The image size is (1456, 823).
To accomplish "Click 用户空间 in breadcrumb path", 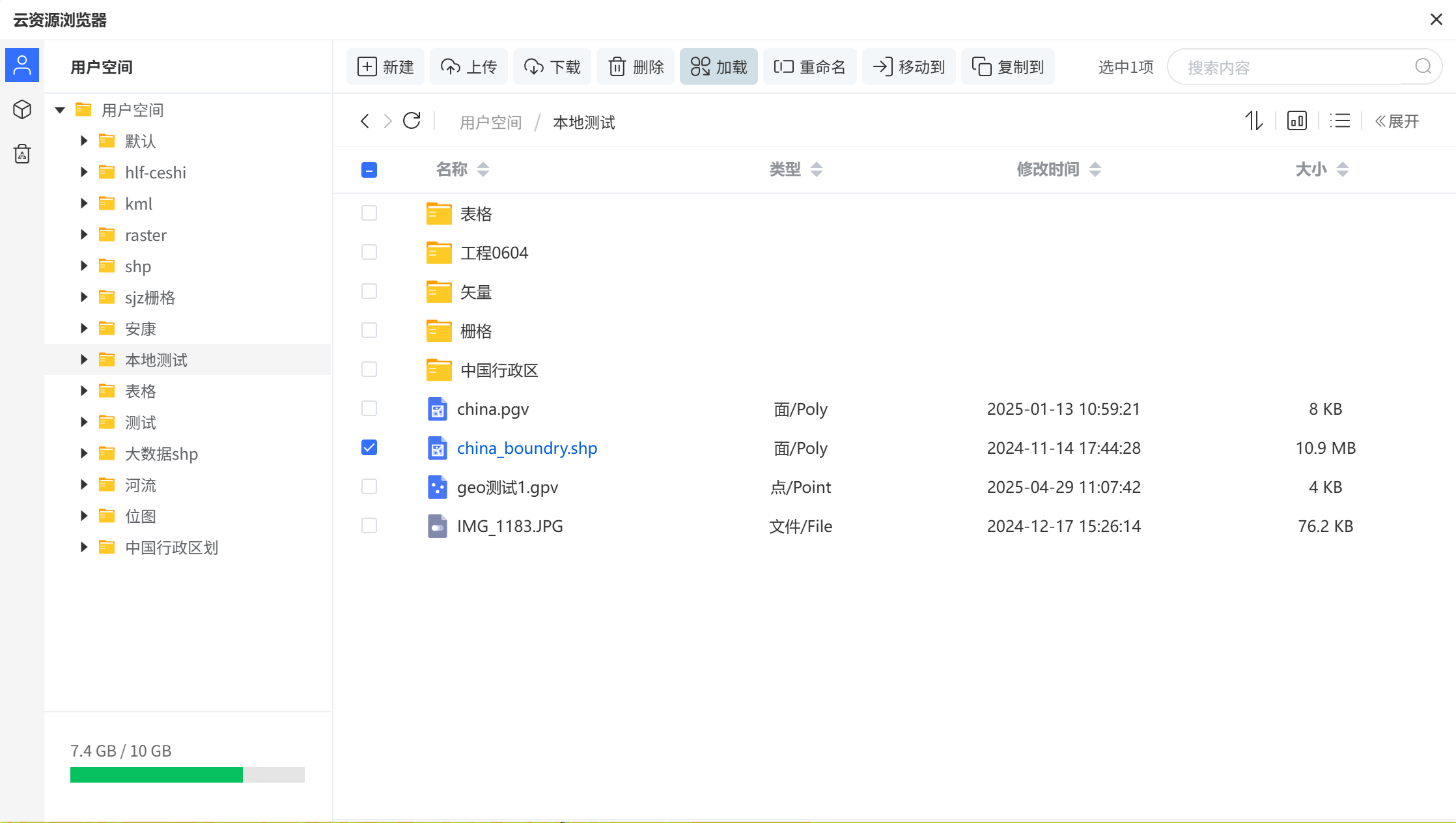I will pos(491,122).
